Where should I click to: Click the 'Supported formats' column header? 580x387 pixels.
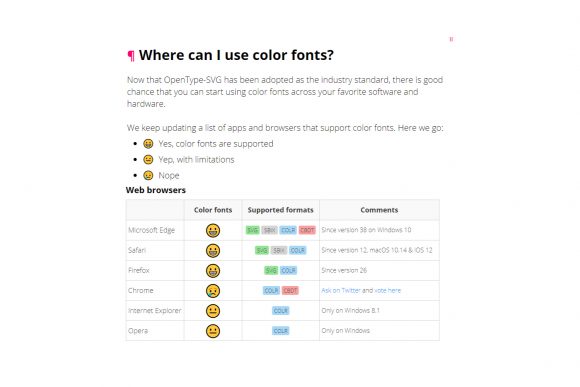point(280,210)
